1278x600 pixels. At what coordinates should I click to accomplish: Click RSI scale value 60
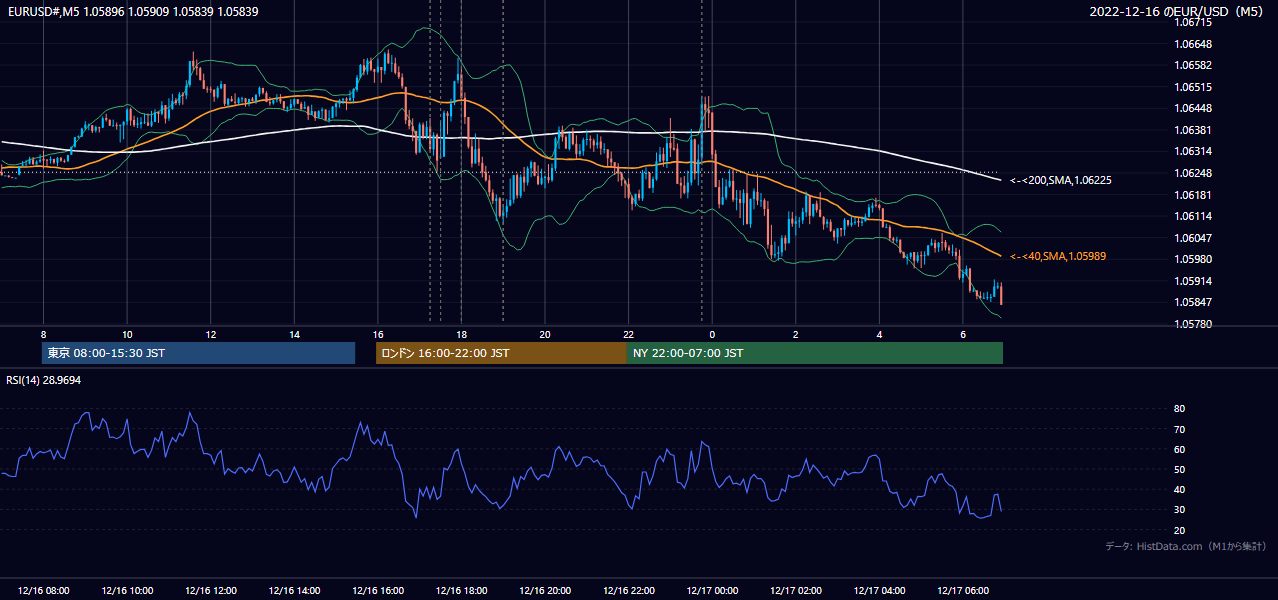coord(1180,449)
